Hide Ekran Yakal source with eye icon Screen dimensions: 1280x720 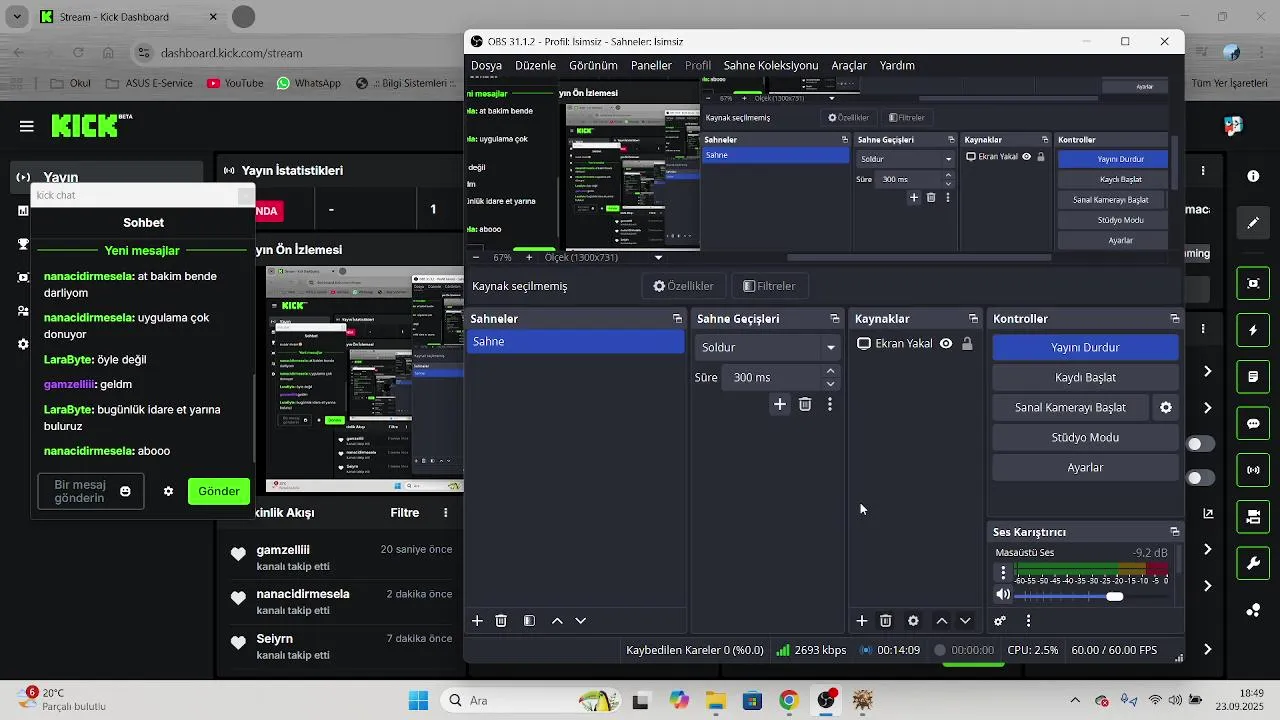(945, 343)
